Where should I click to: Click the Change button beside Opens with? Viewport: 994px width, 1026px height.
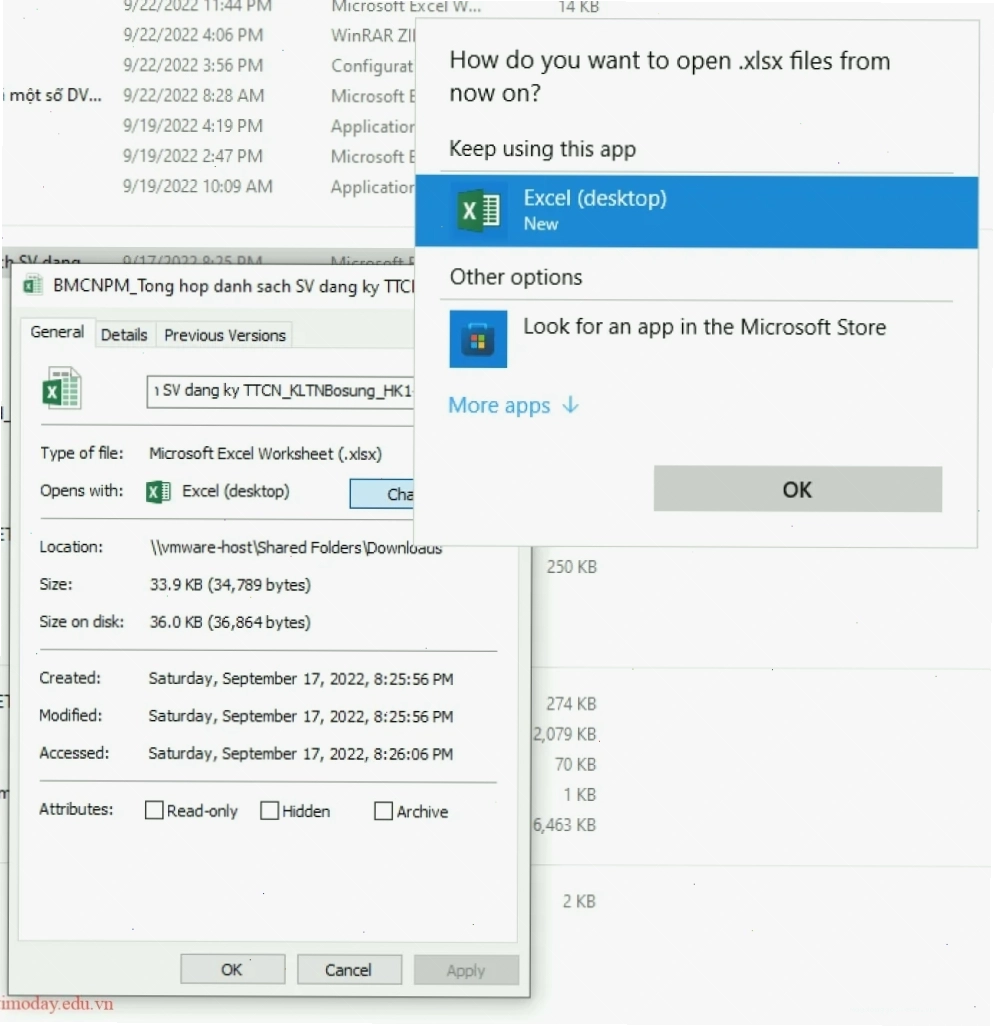382,494
